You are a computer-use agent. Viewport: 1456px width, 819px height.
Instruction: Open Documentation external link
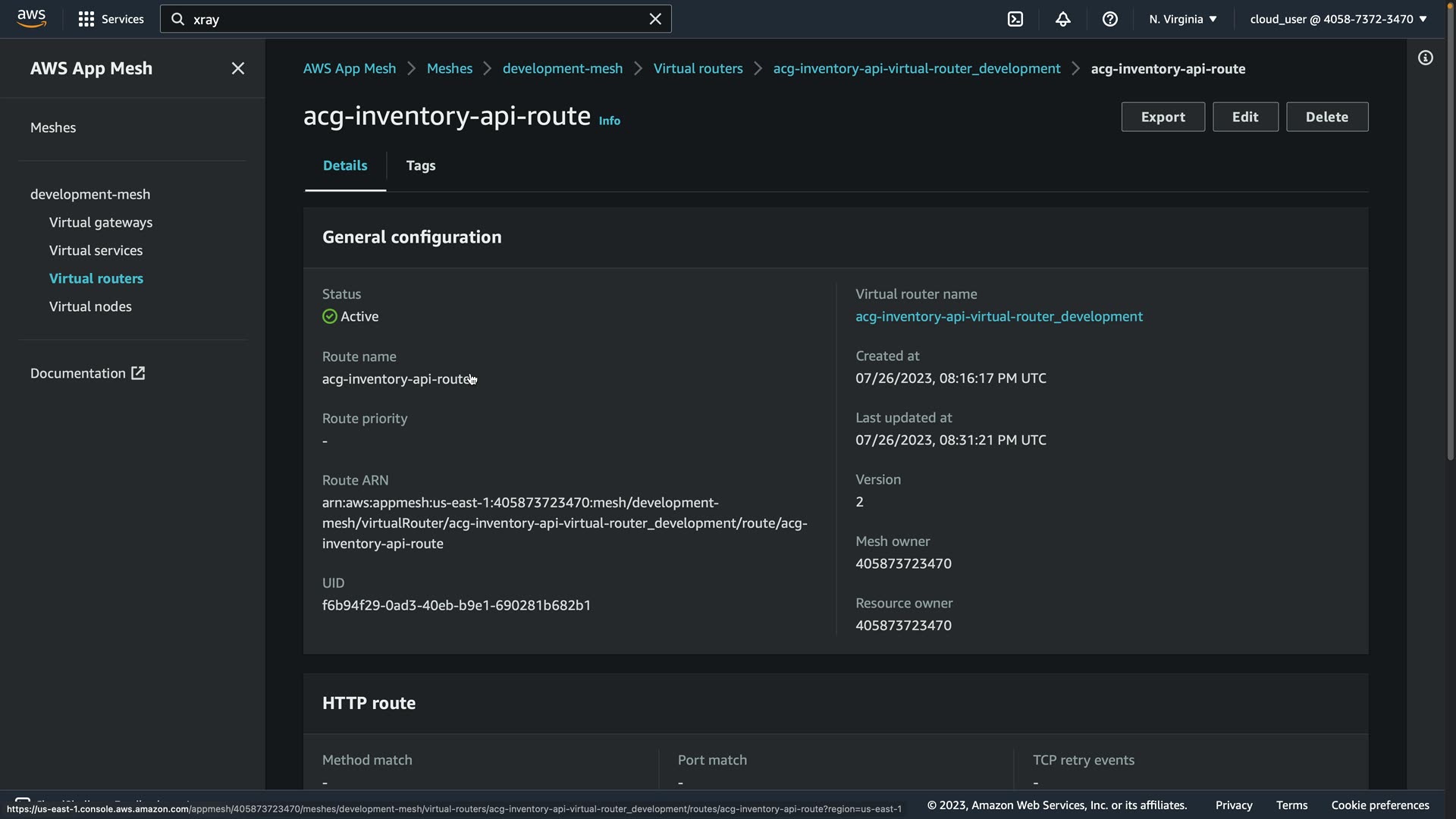(87, 373)
